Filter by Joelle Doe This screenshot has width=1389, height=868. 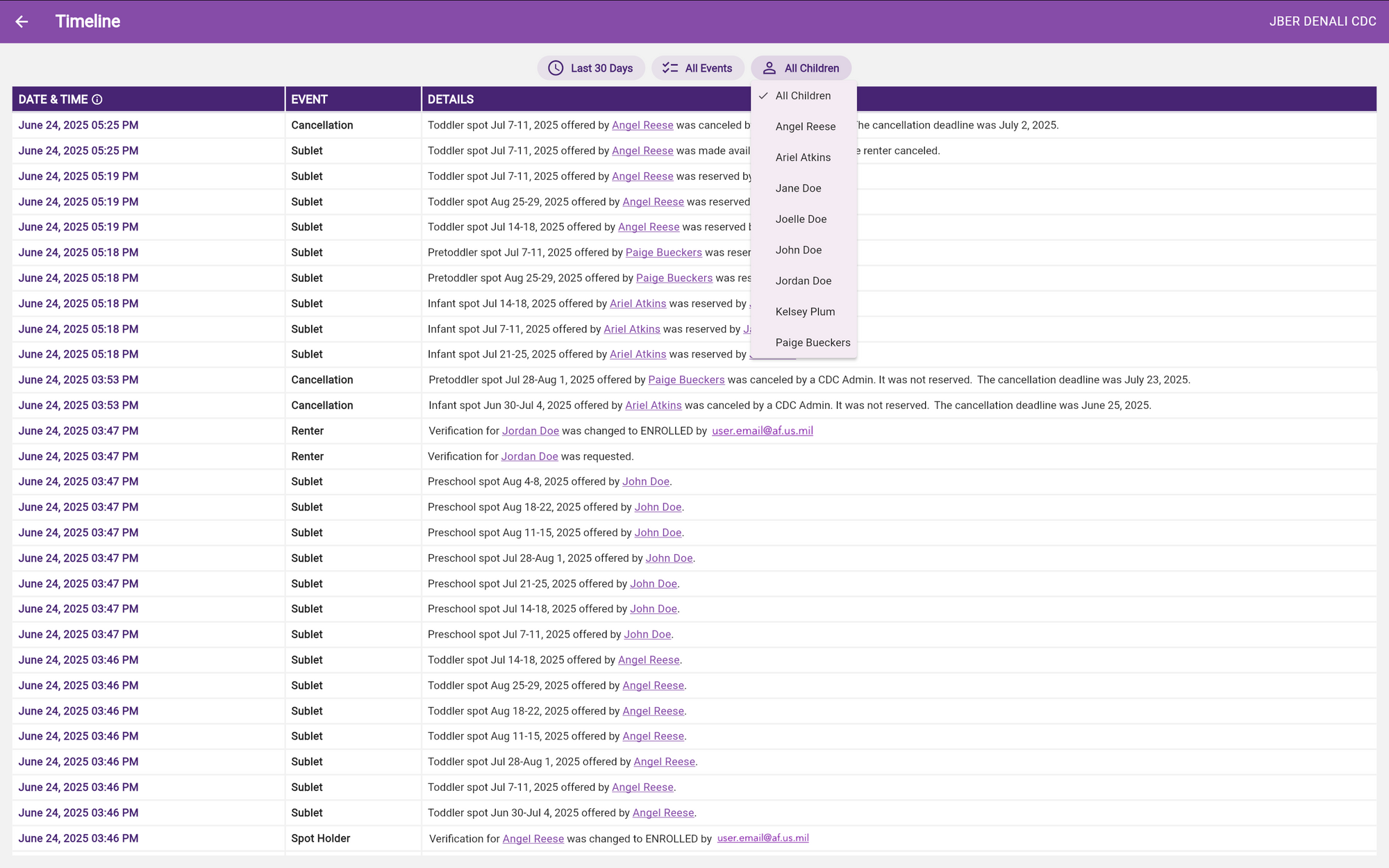tap(804, 219)
